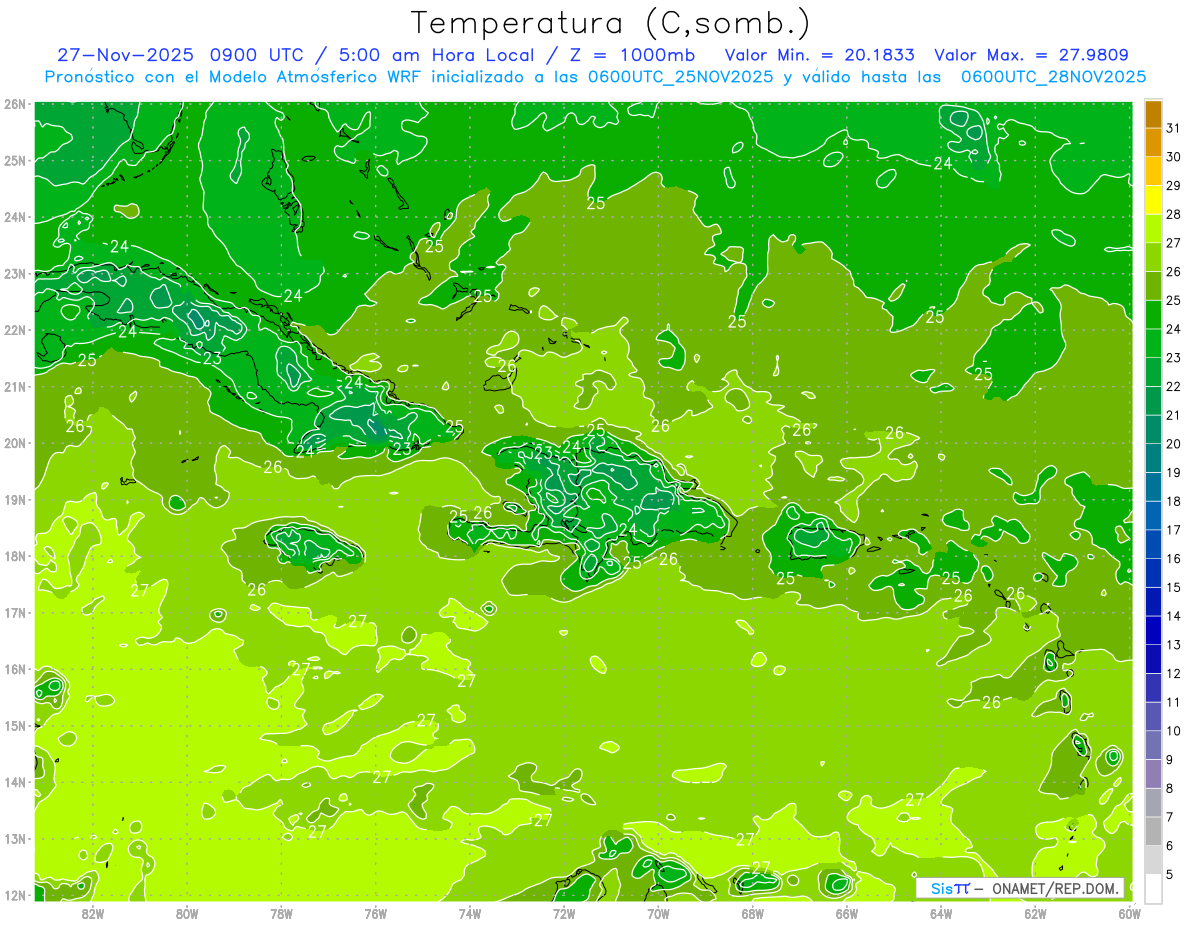Click the deep blue color scale segment between 13 and 14
This screenshot has width=1200, height=927.
tap(1153, 630)
